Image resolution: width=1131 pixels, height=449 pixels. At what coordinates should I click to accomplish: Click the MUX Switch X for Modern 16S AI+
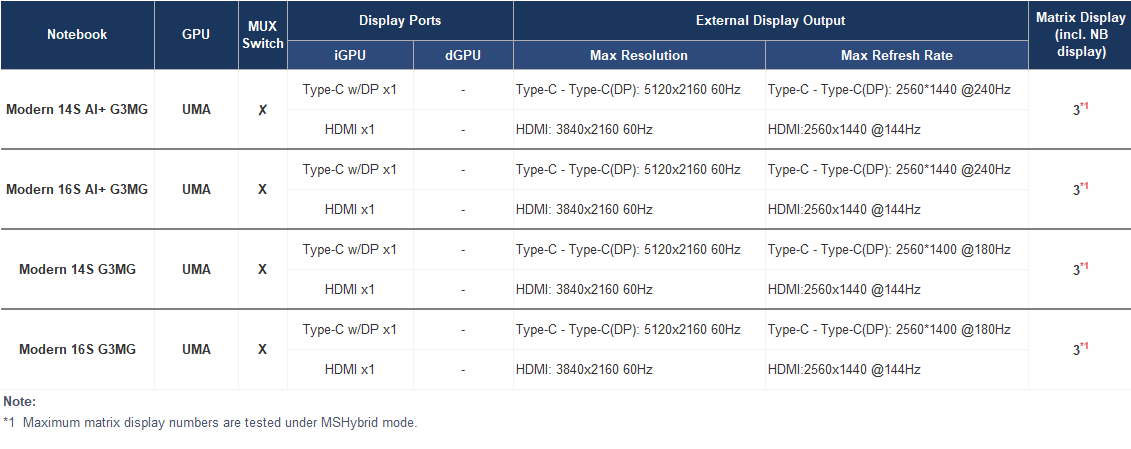coord(263,190)
